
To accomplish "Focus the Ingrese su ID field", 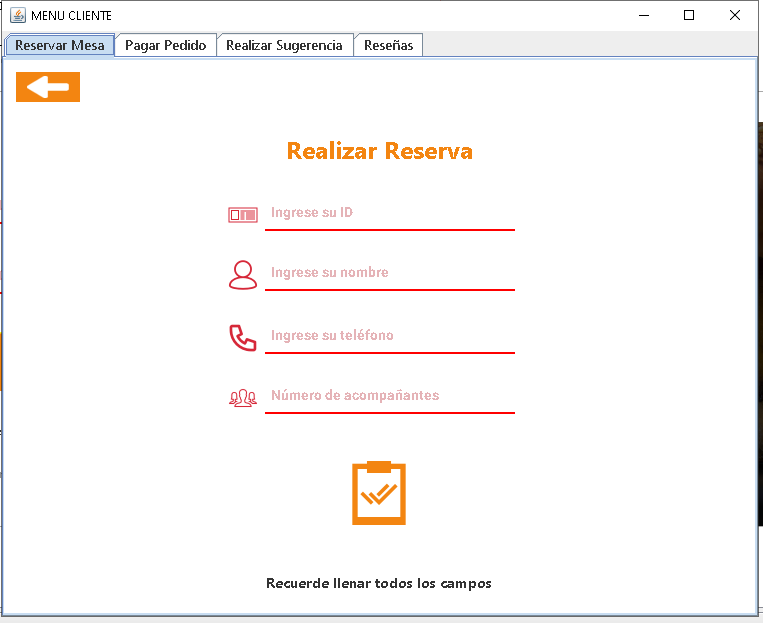I will 390,215.
